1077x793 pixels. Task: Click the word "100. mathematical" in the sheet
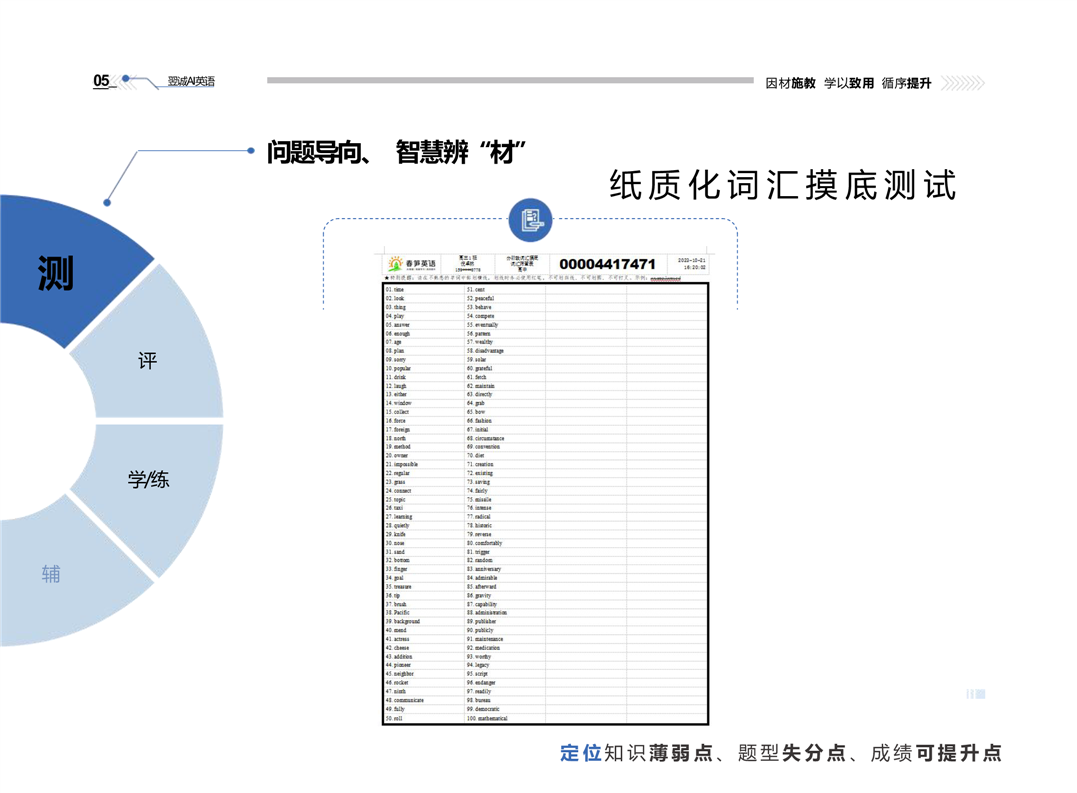tap(488, 718)
